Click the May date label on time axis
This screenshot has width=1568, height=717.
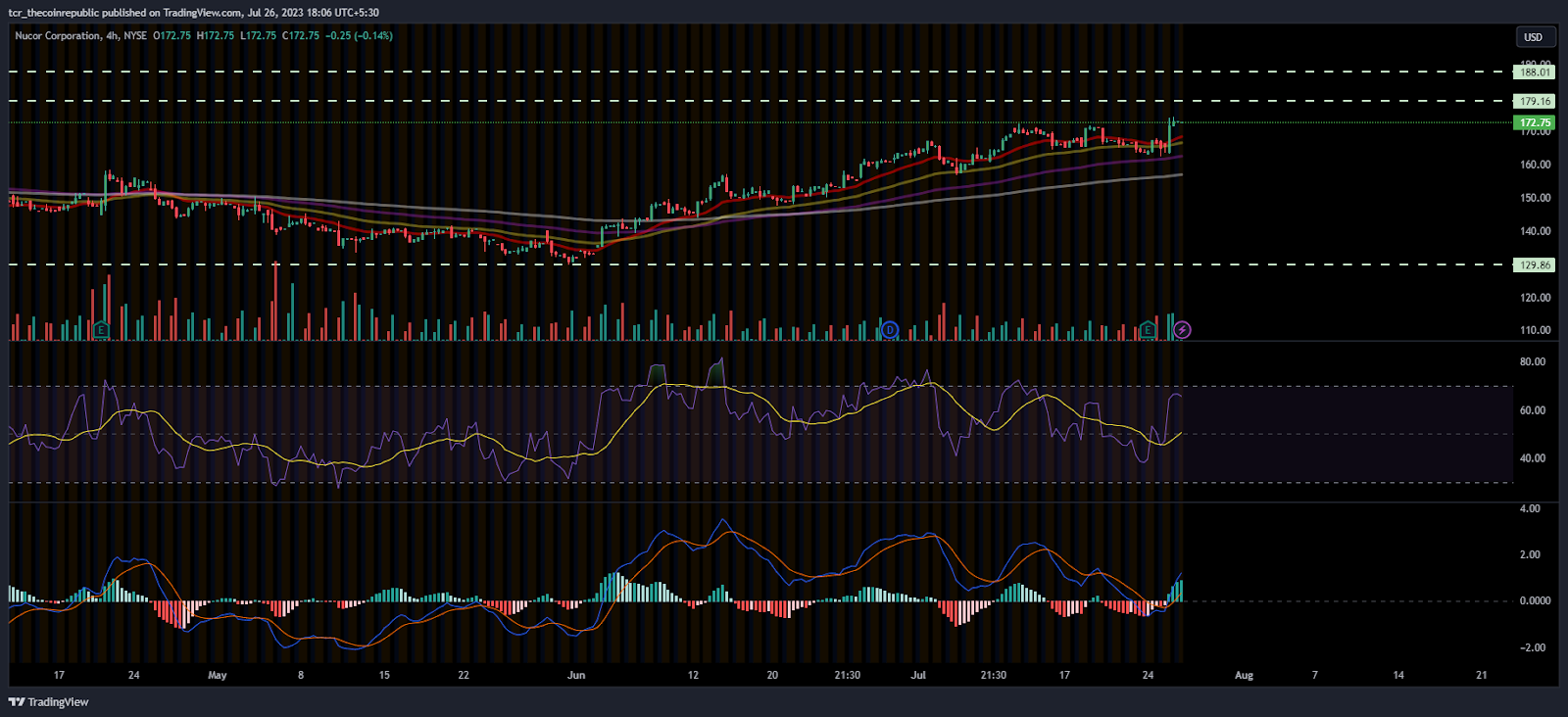(x=218, y=675)
